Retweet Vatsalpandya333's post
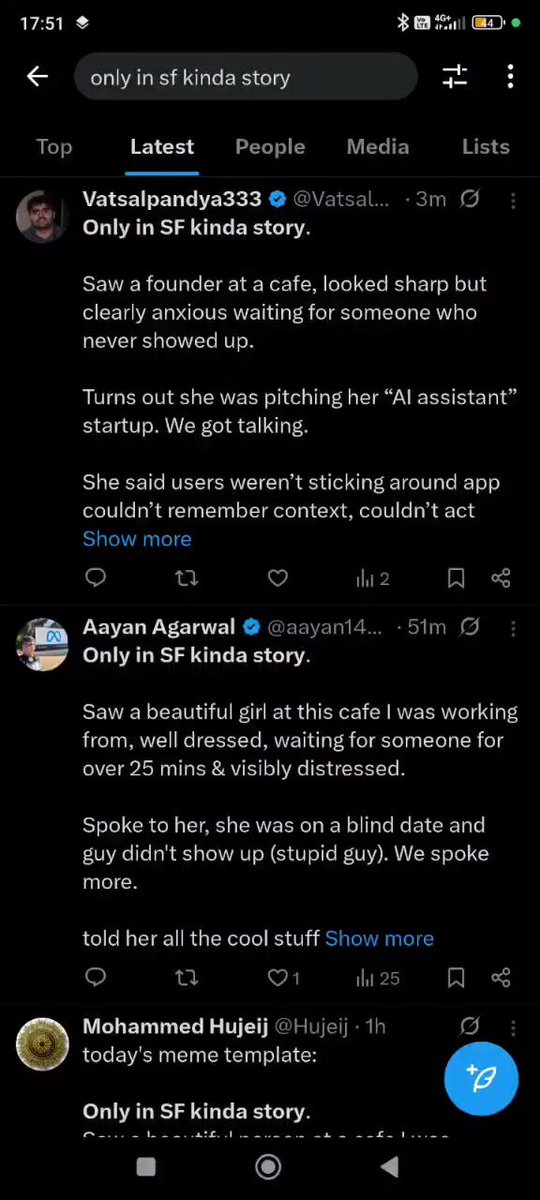540x1200 pixels. pos(186,578)
